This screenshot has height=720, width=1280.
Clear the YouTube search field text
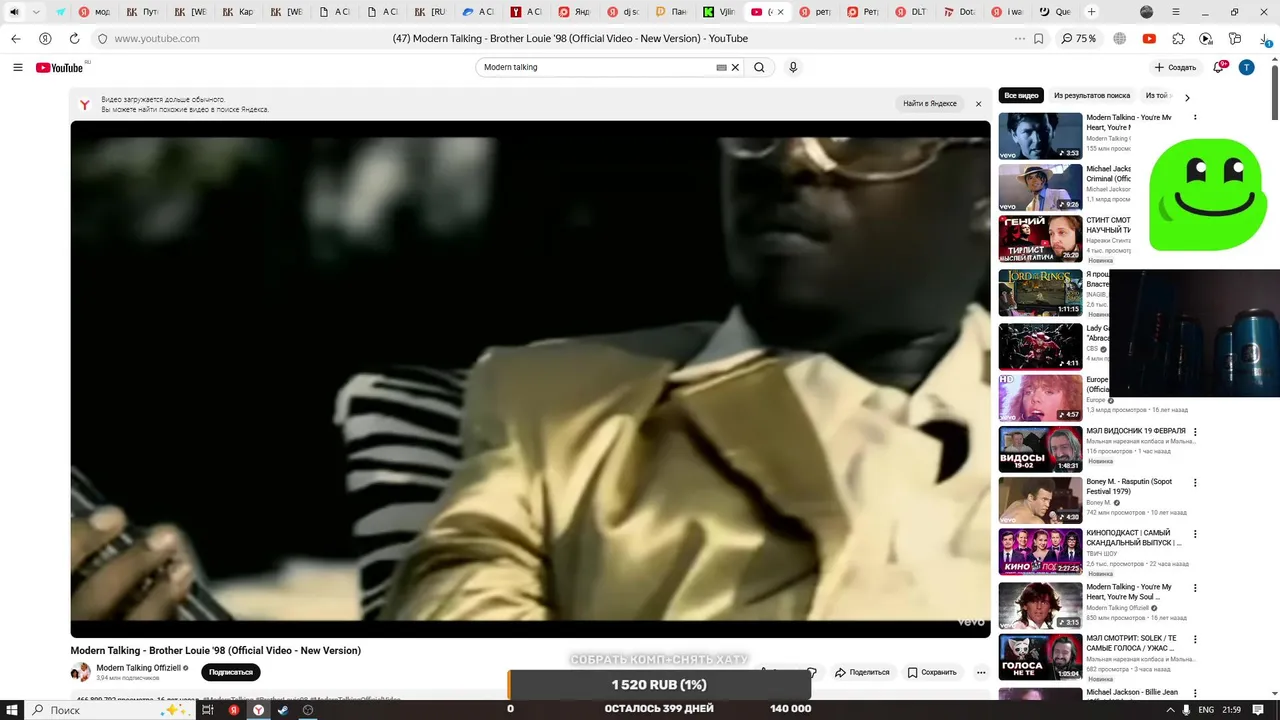[735, 67]
